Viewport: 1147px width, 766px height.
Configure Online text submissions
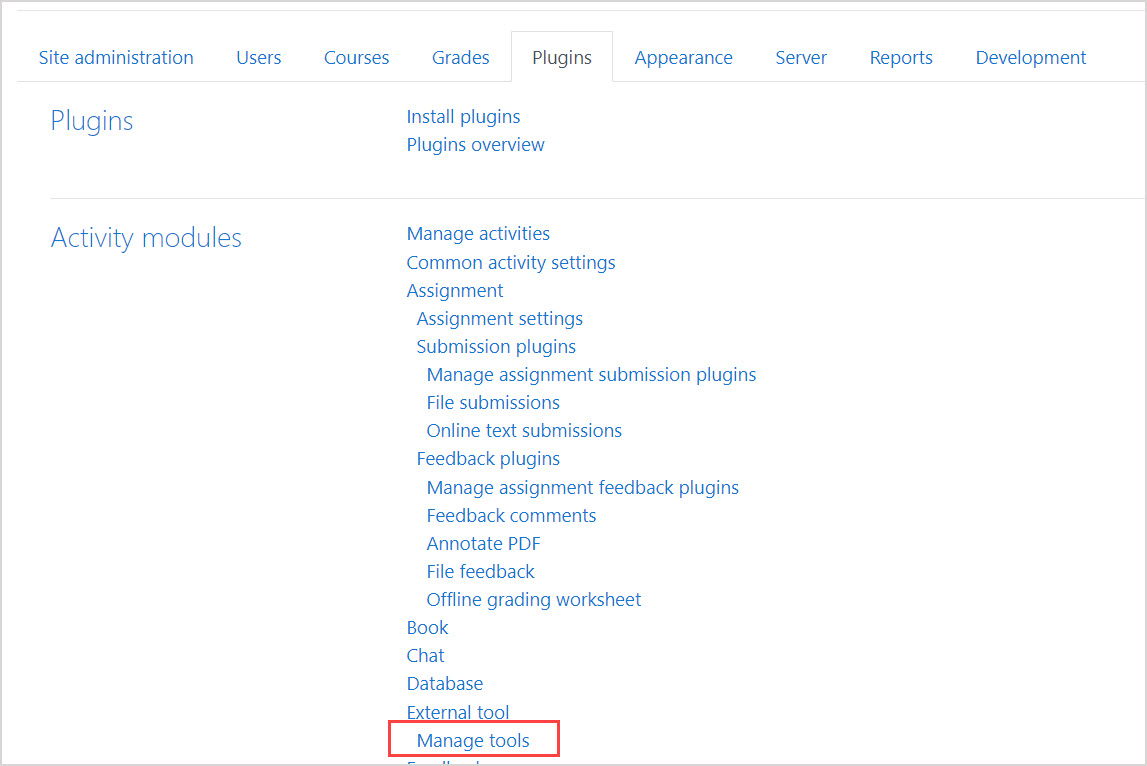(524, 430)
